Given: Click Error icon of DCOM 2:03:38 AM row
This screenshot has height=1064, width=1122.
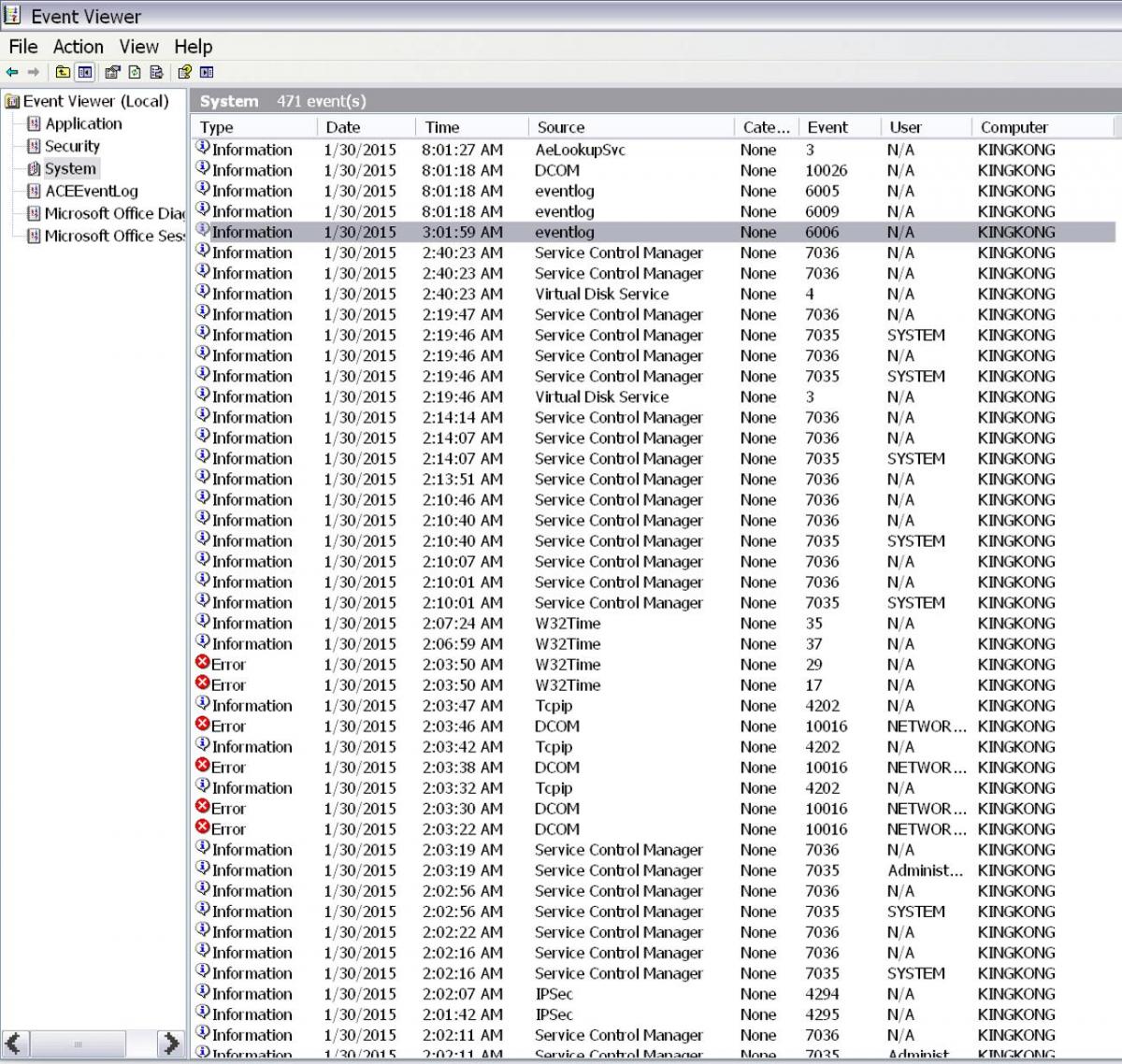Looking at the screenshot, I should [202, 766].
